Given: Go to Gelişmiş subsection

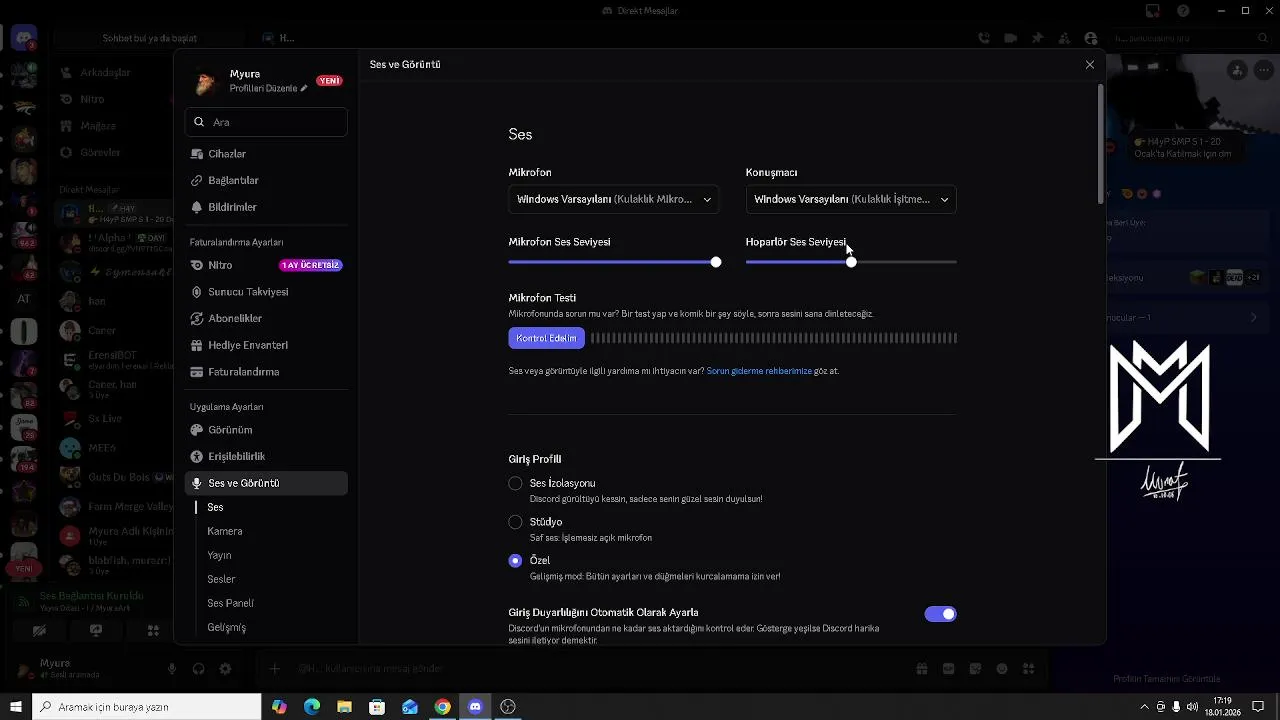Looking at the screenshot, I should (x=226, y=628).
